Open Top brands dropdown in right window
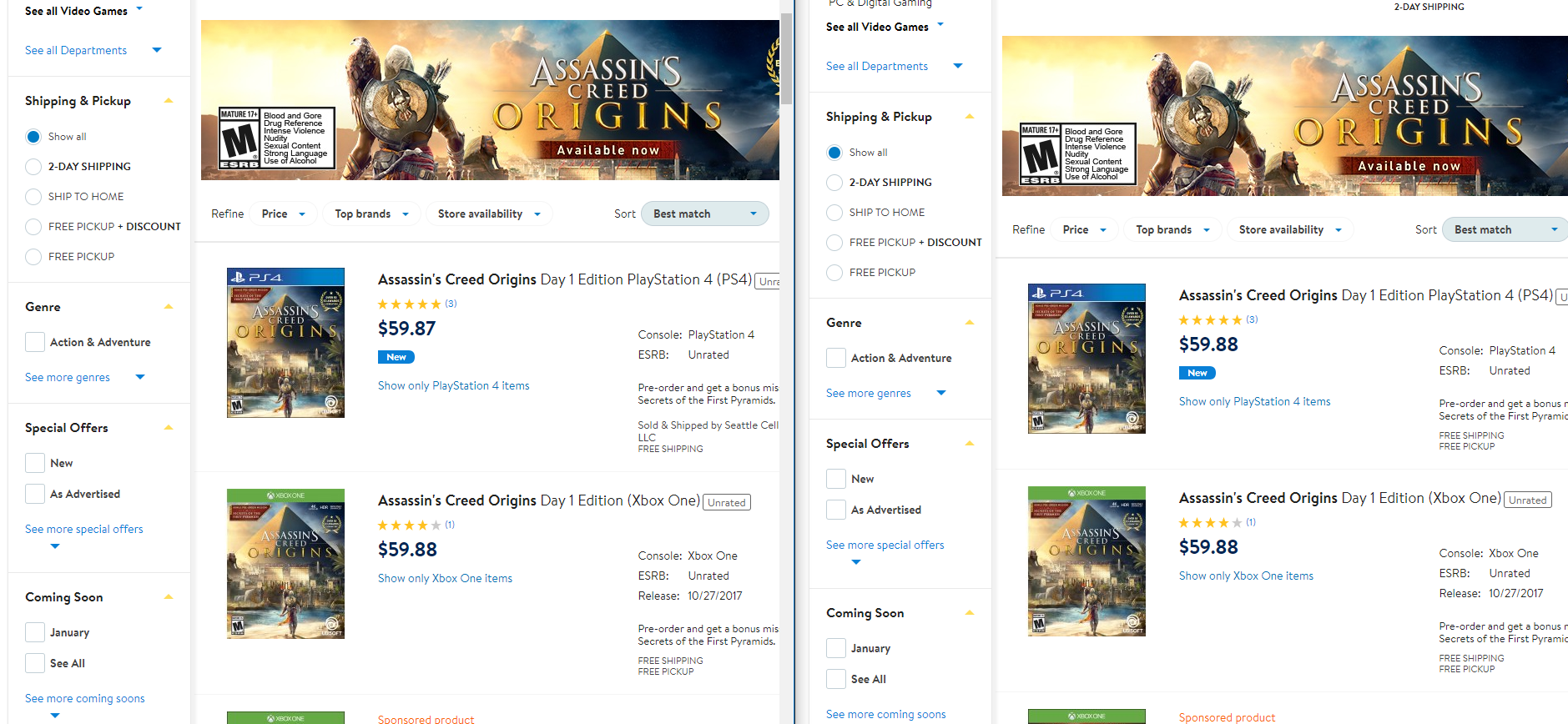This screenshot has height=724, width=1568. click(1172, 230)
